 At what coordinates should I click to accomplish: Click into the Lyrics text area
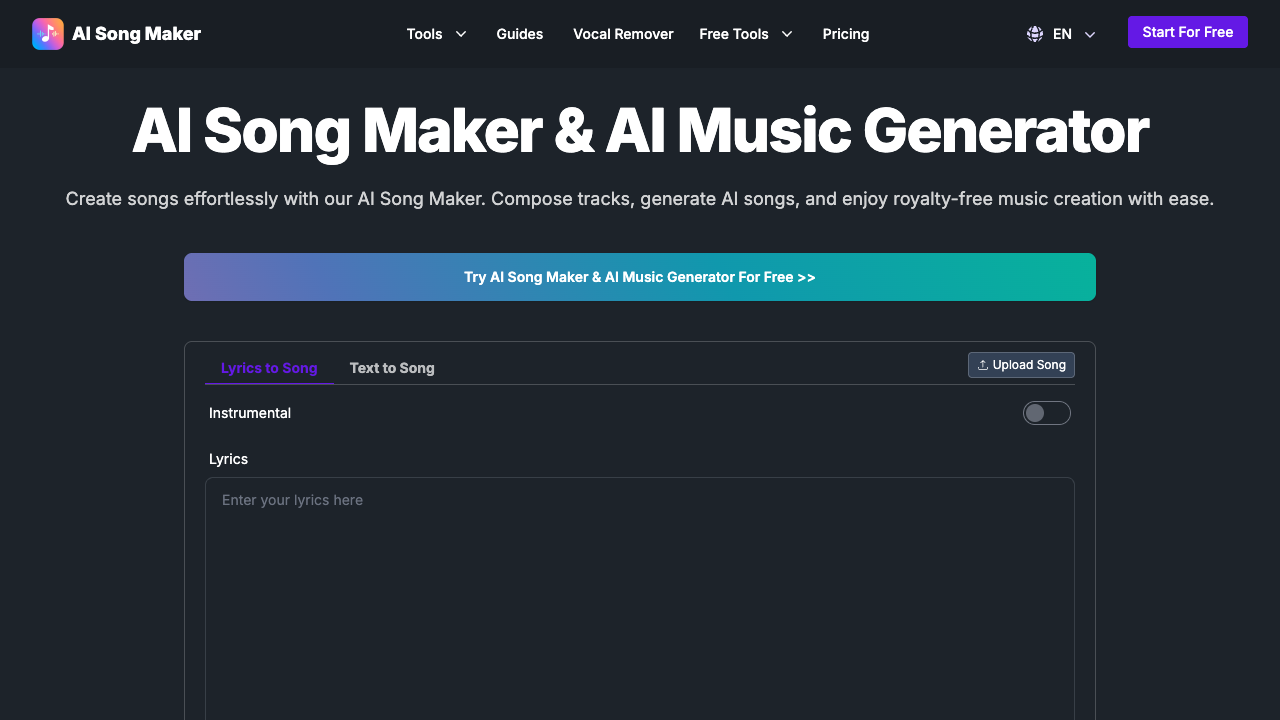pyautogui.click(x=640, y=600)
